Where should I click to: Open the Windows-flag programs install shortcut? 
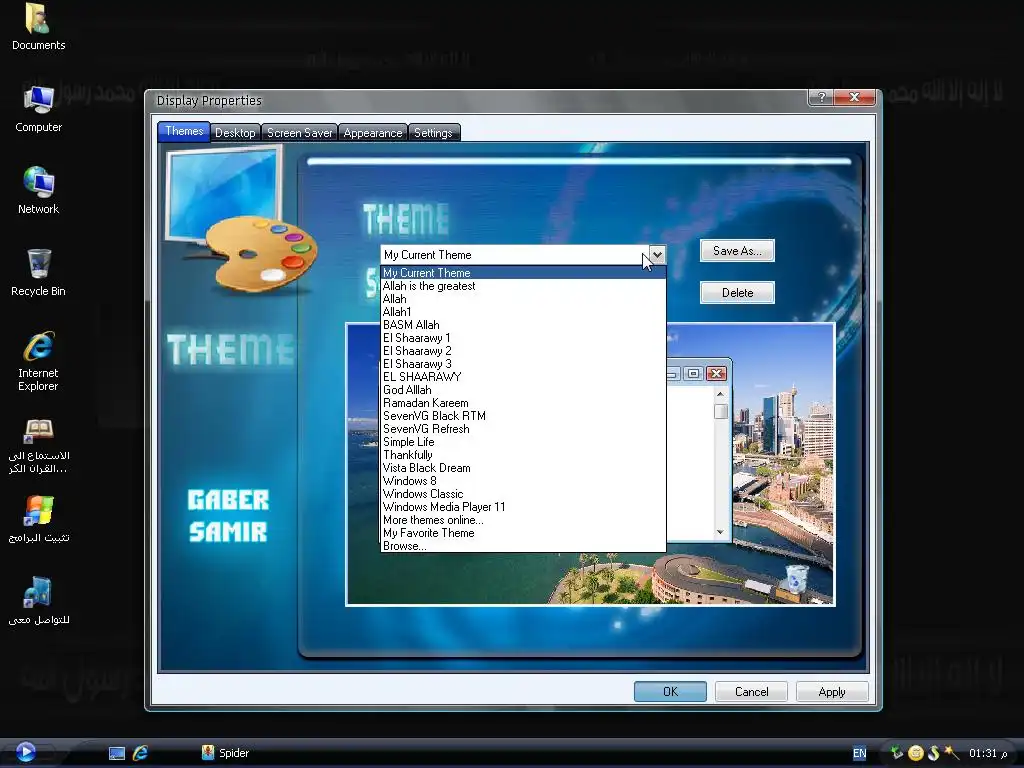pos(38,520)
